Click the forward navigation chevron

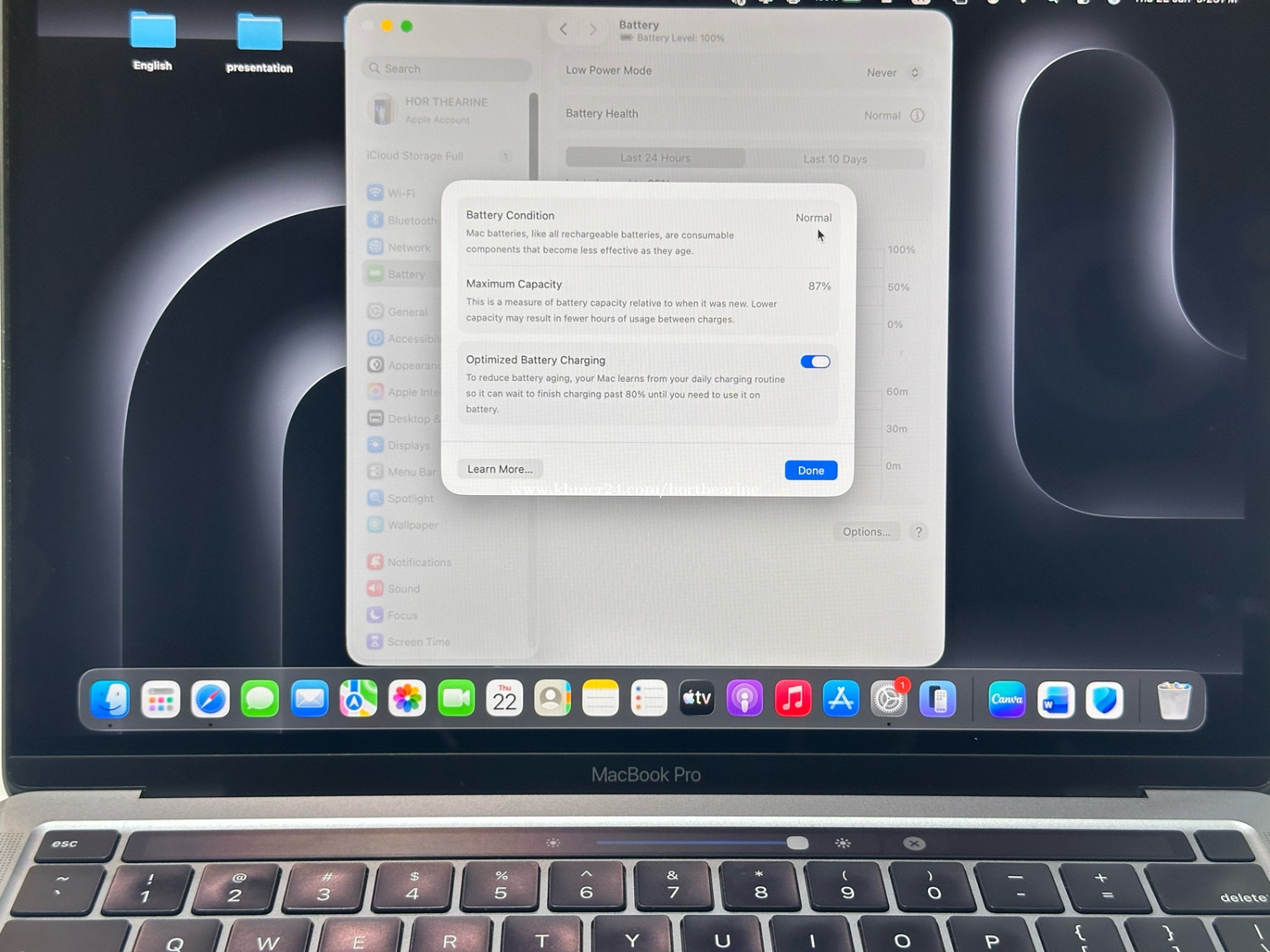click(593, 30)
